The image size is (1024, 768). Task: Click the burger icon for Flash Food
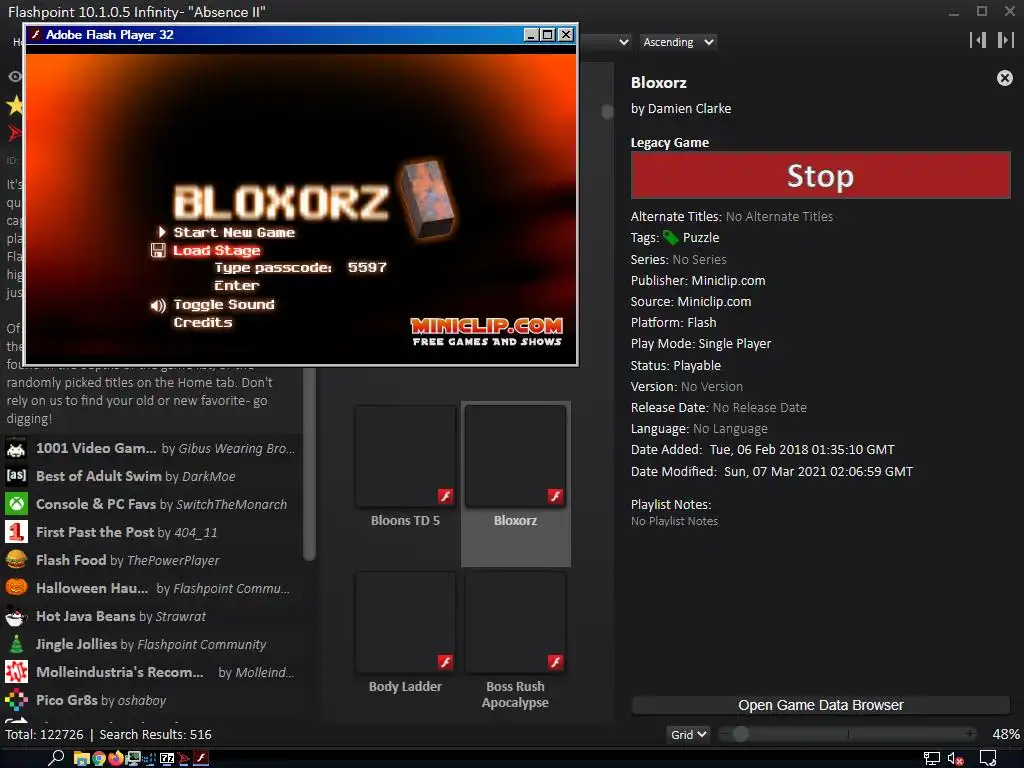coord(16,560)
